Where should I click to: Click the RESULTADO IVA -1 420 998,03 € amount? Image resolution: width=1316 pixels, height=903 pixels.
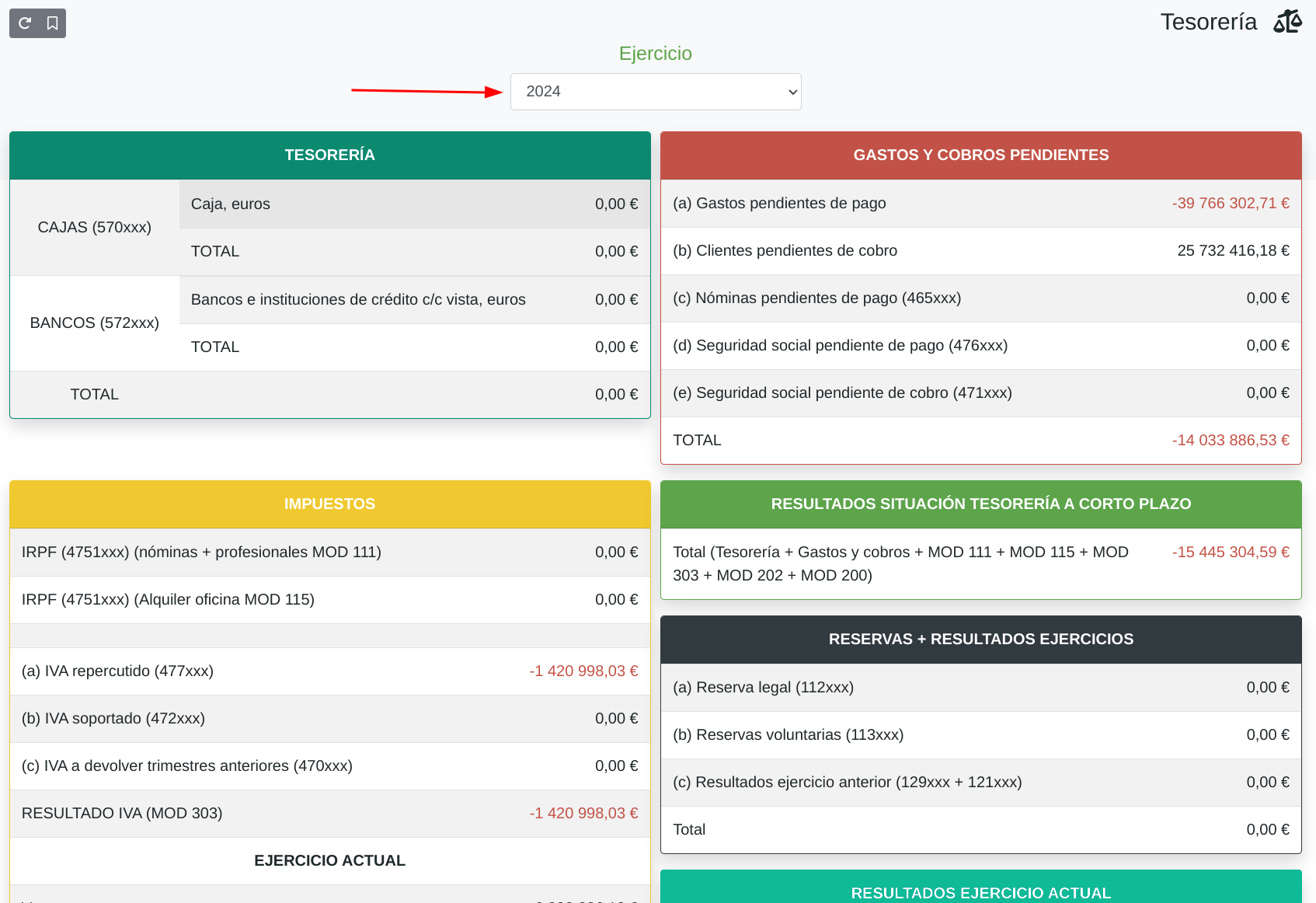pos(583,814)
